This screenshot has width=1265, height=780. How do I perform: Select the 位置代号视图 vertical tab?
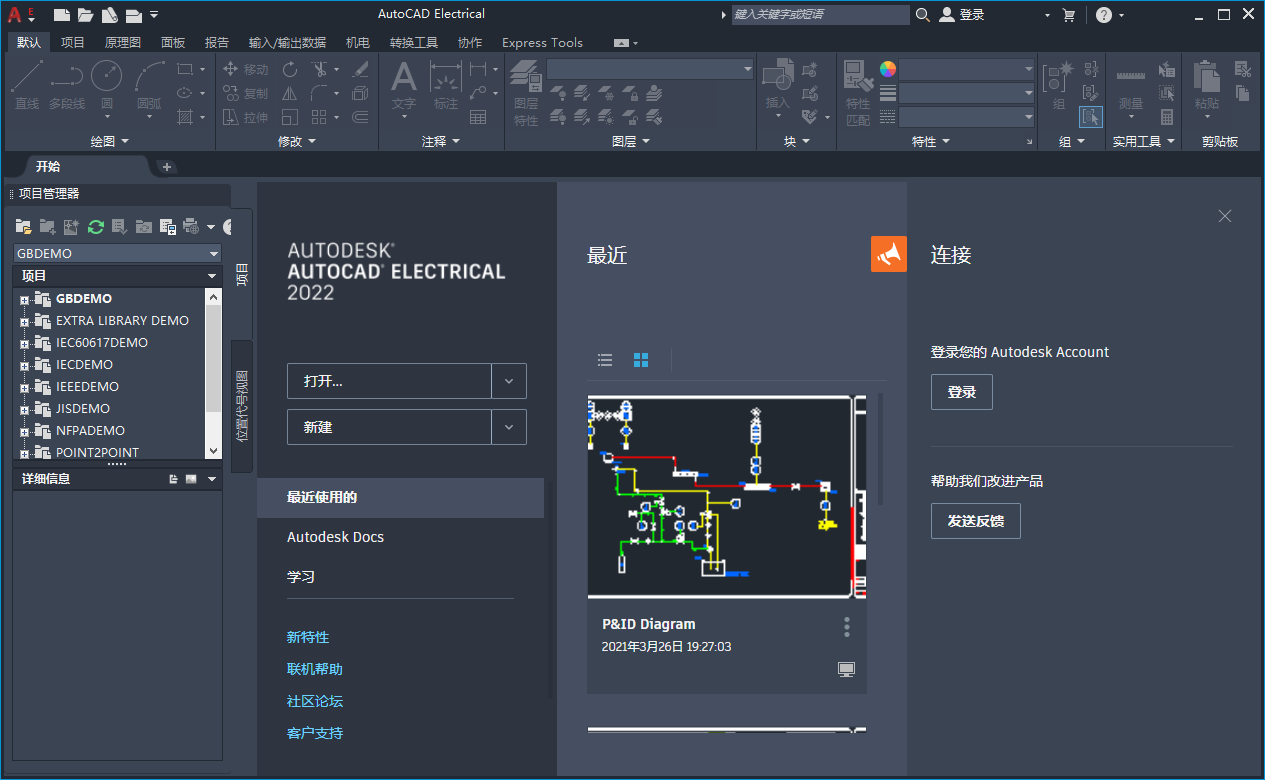coord(242,406)
